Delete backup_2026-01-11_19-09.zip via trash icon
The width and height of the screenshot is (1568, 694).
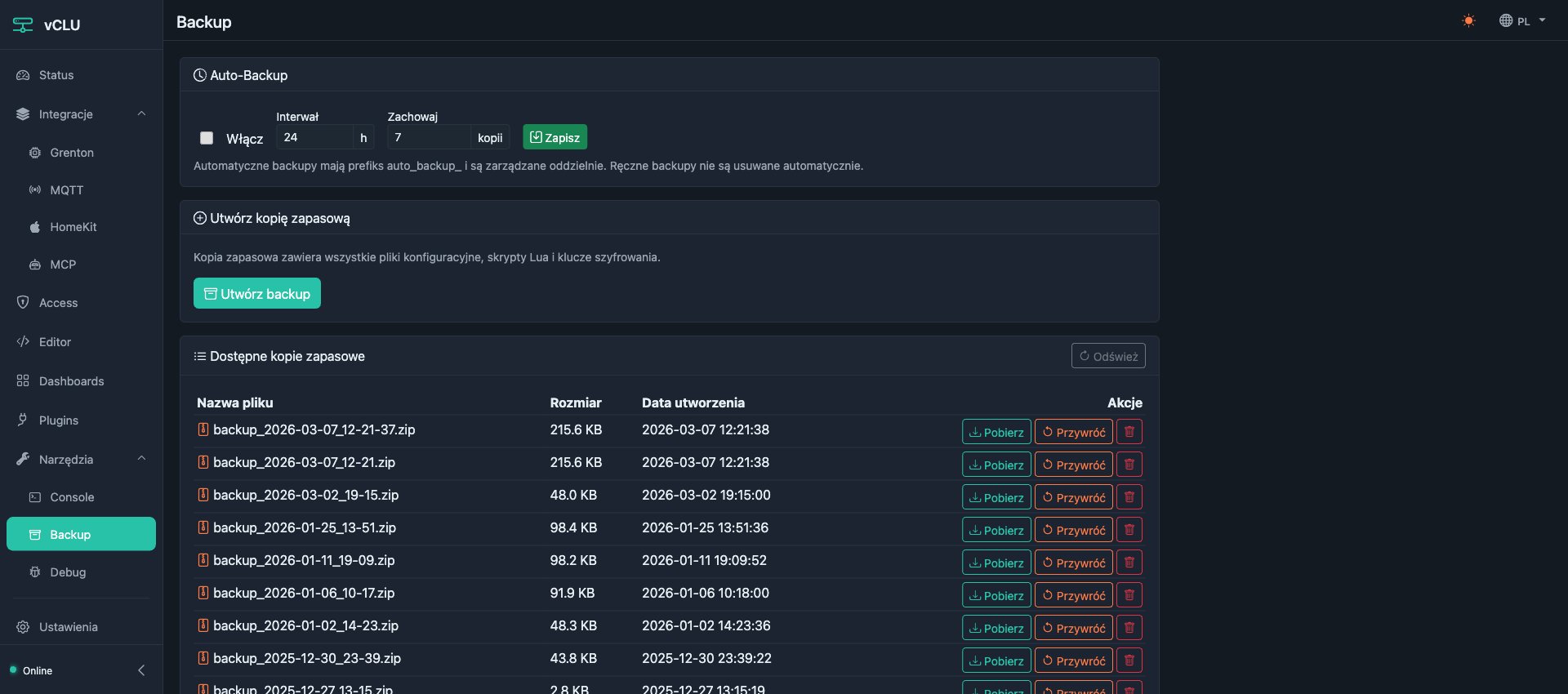tap(1129, 563)
